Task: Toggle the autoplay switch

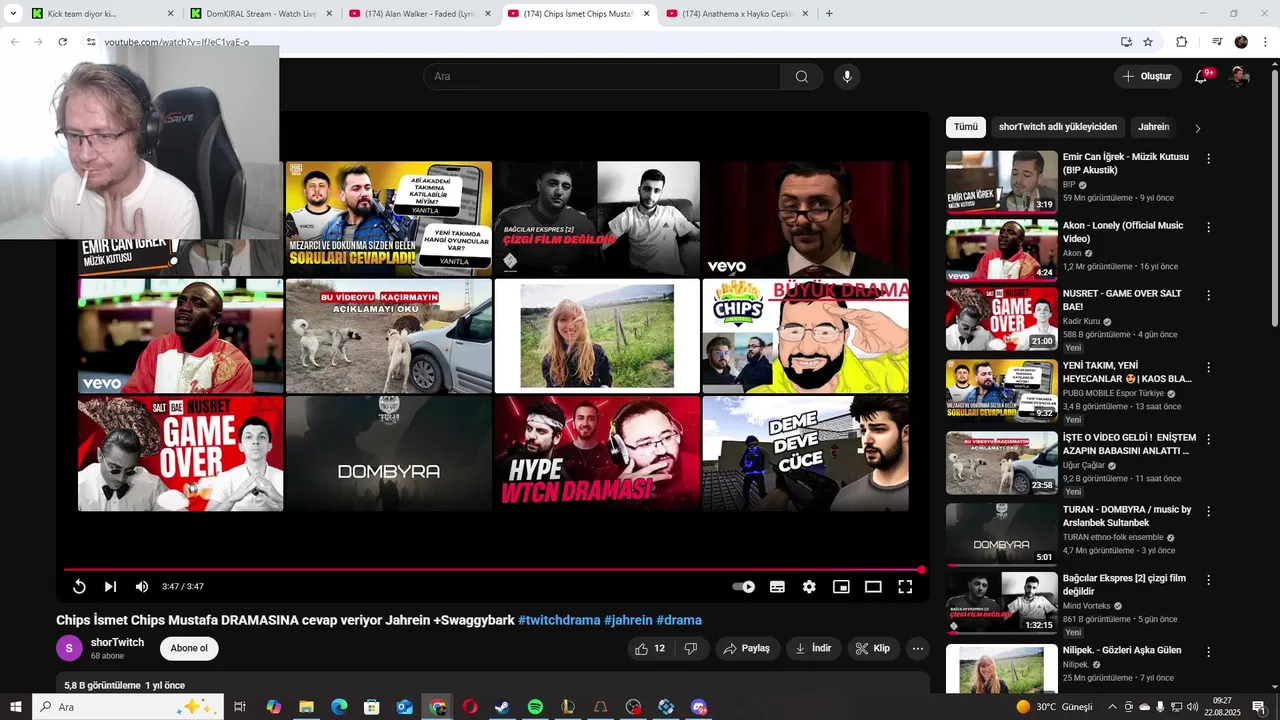Action: tap(744, 587)
